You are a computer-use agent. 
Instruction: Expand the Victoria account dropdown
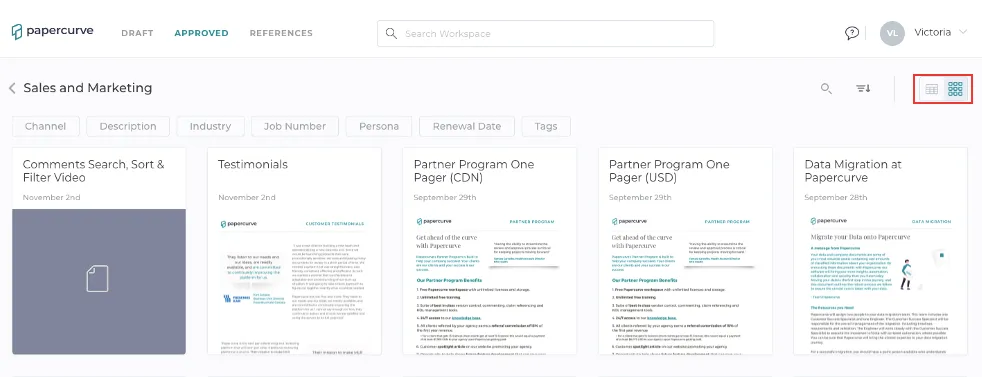pyautogui.click(x=963, y=33)
